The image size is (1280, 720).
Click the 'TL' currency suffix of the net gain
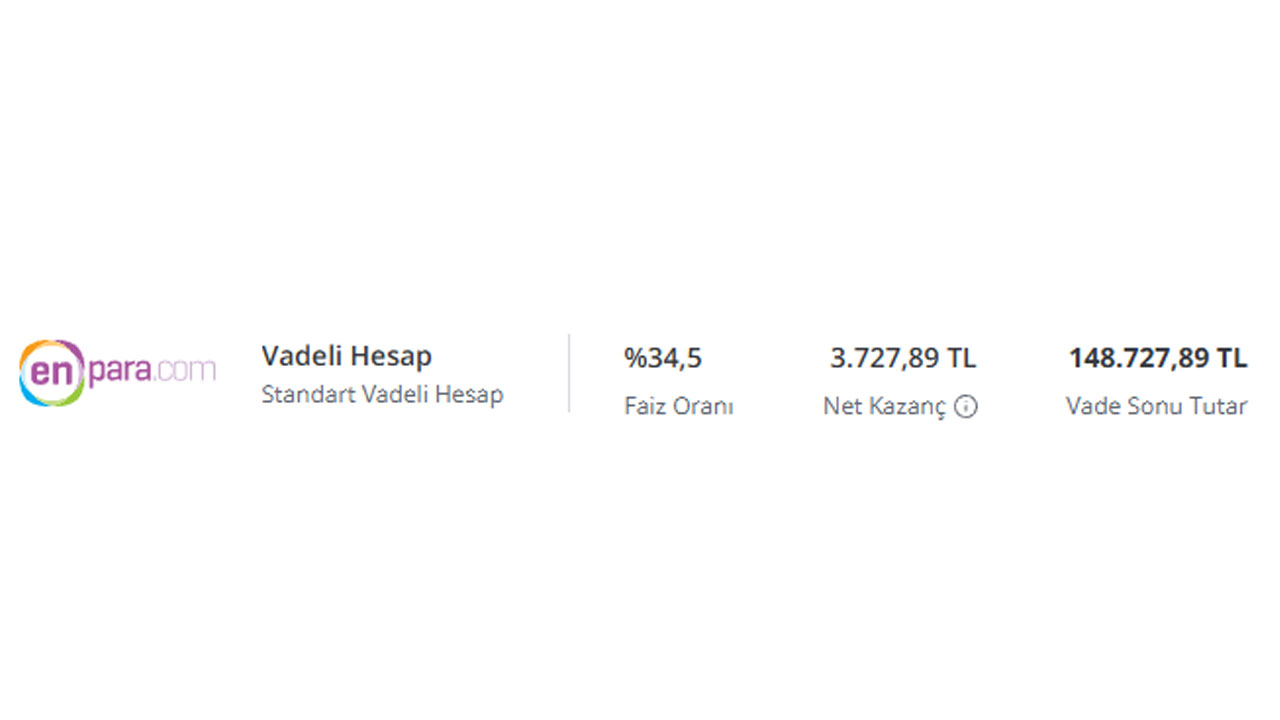[x=962, y=358]
